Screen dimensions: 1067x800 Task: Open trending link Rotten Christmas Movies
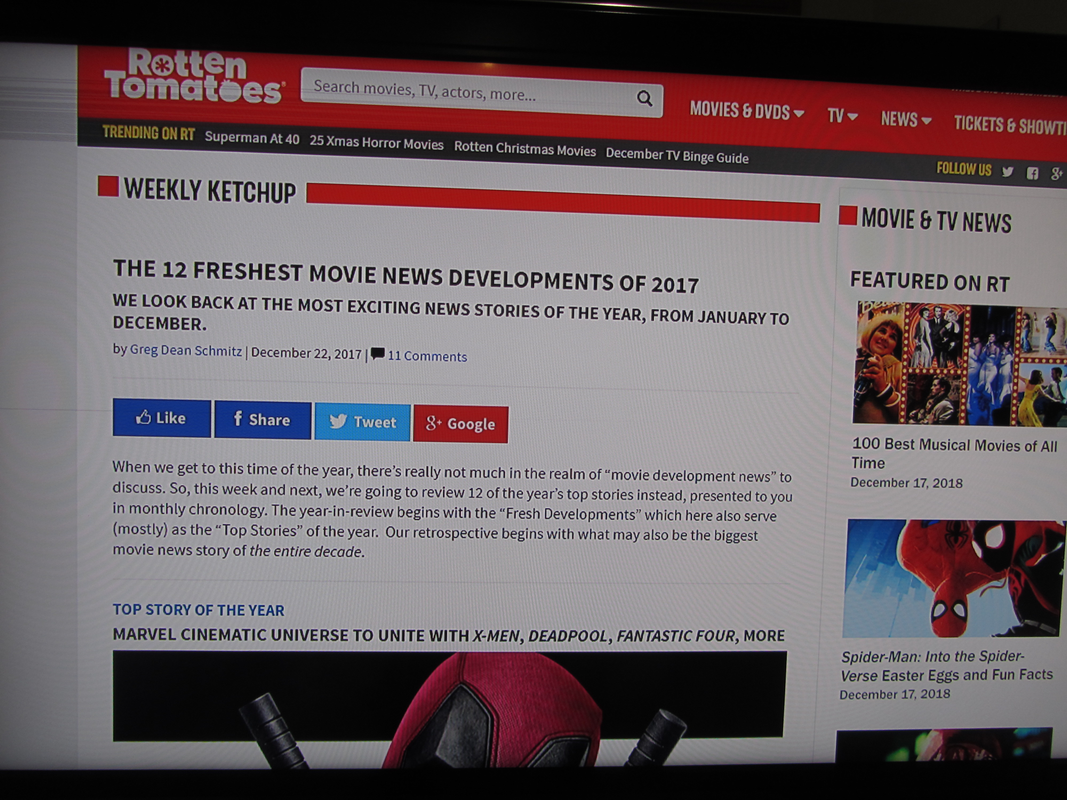coord(525,150)
